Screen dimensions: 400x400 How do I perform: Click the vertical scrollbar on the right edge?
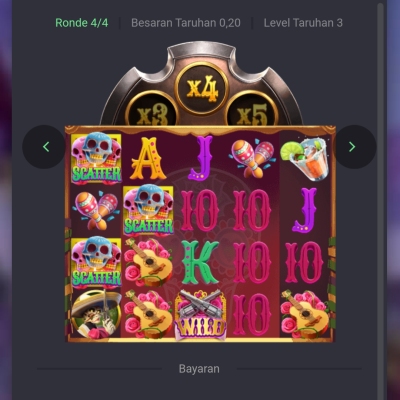pyautogui.click(x=380, y=200)
